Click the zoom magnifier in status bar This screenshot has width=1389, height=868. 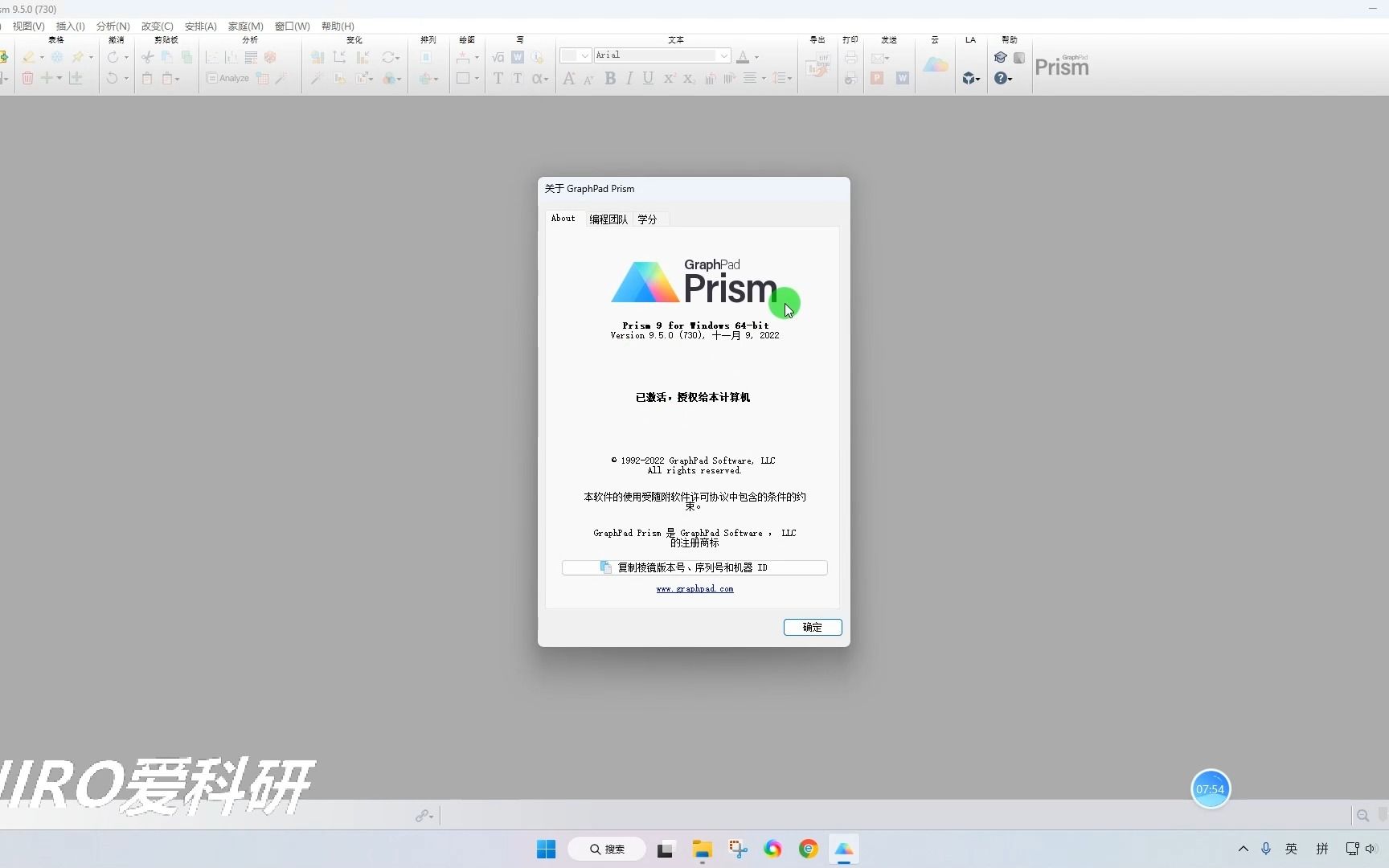1362,816
